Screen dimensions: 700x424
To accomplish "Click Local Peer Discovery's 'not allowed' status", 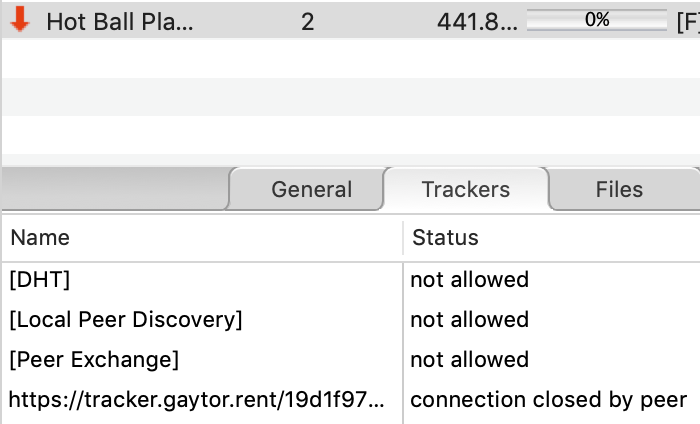I will coord(469,319).
